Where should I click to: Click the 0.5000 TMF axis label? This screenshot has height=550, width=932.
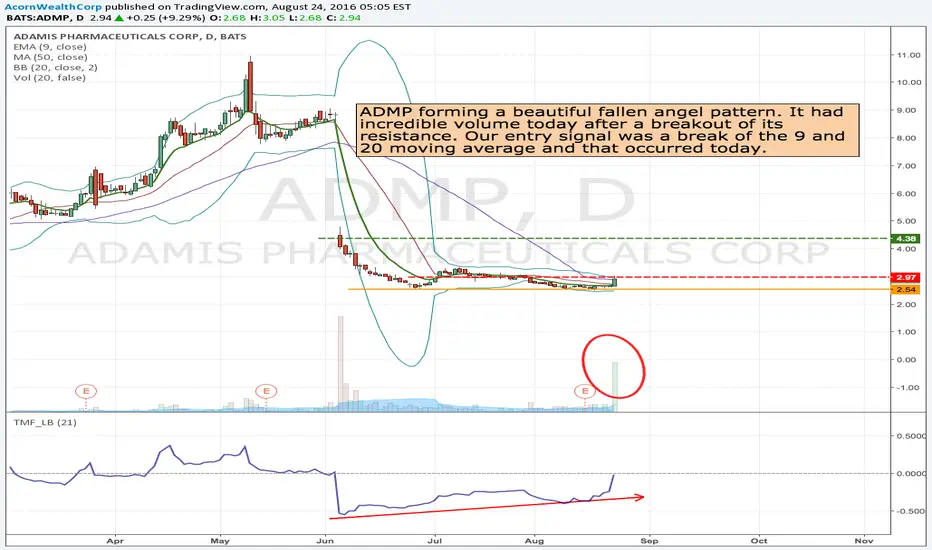912,436
